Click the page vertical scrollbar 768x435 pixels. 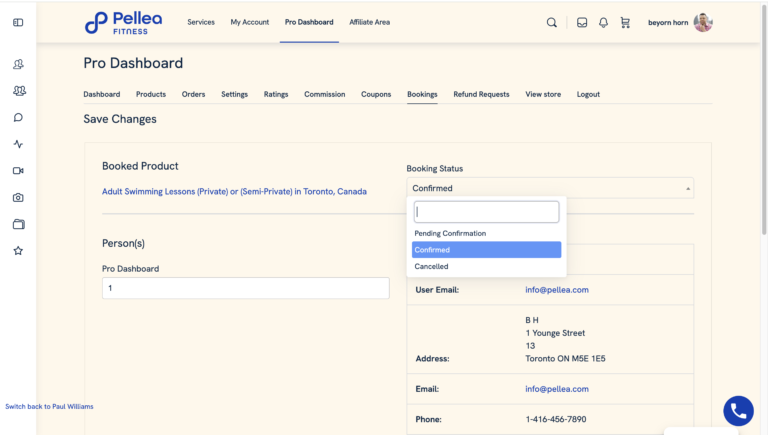coord(765,118)
